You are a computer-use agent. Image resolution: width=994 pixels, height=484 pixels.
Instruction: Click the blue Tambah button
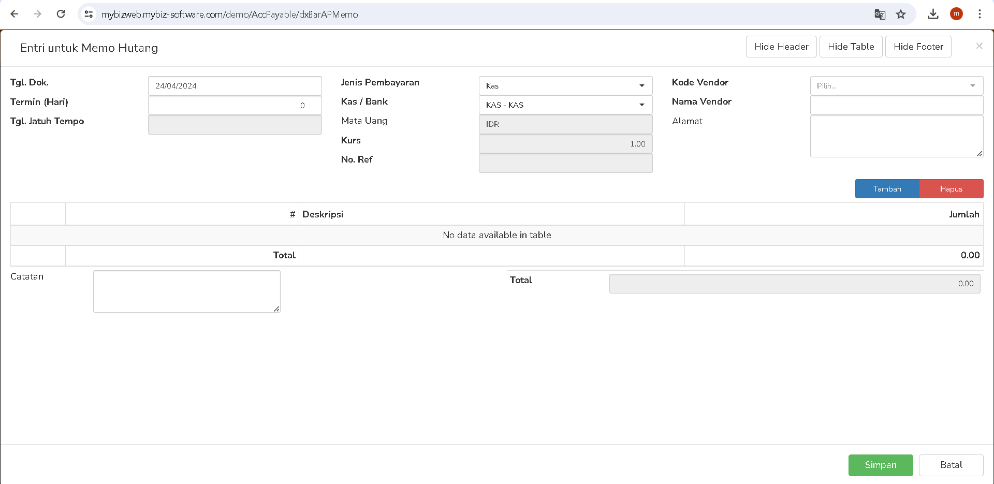coord(887,189)
